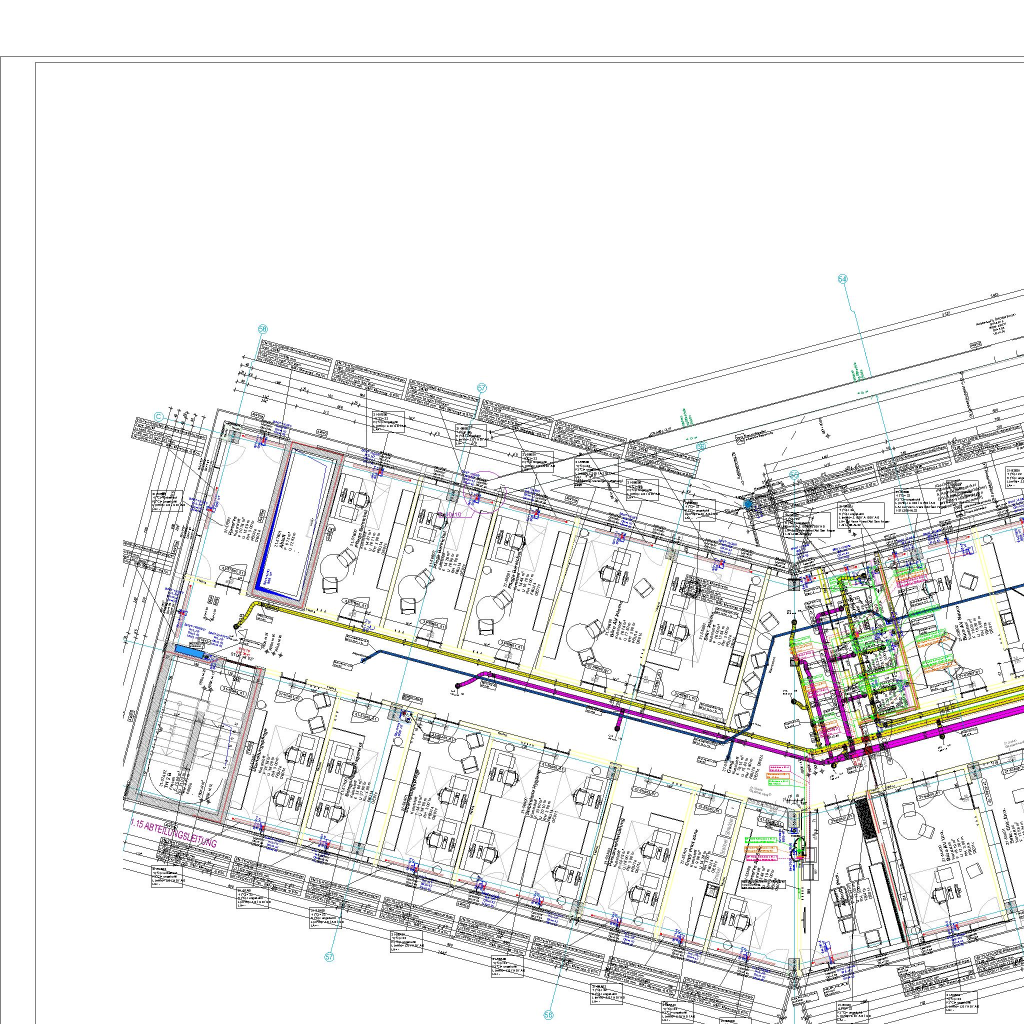Click the yellow pipe's end cap near shaft

coord(237,626)
